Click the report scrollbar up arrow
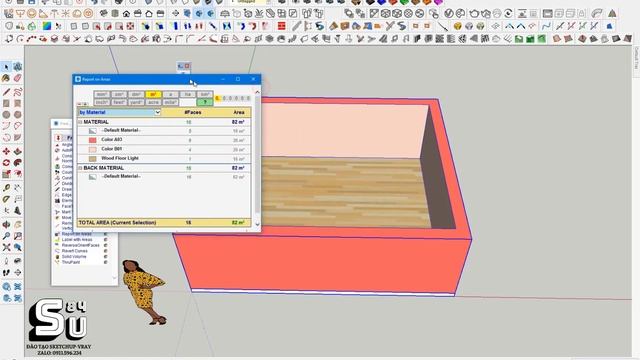640x360 pixels. click(x=257, y=92)
